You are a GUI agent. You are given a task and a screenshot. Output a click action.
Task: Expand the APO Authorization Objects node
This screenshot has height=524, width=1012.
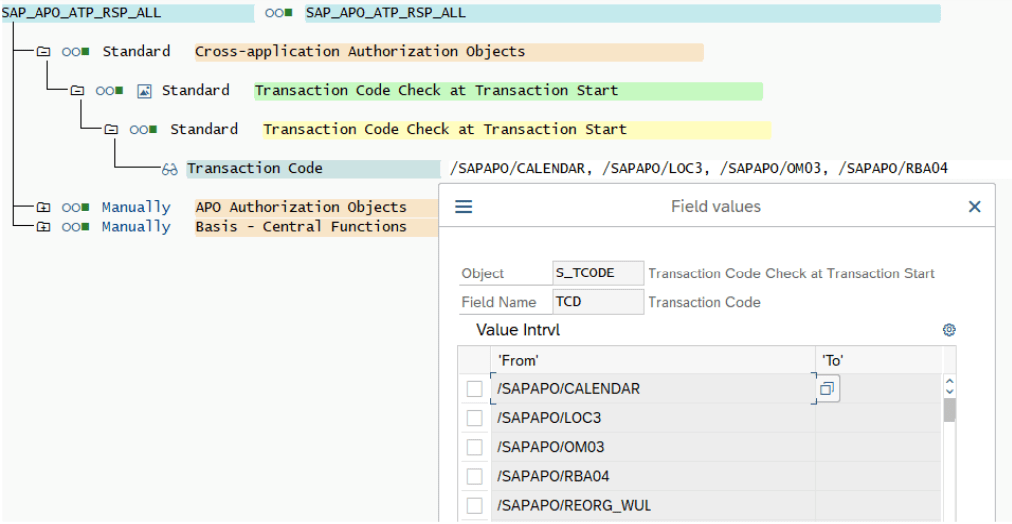(x=43, y=207)
